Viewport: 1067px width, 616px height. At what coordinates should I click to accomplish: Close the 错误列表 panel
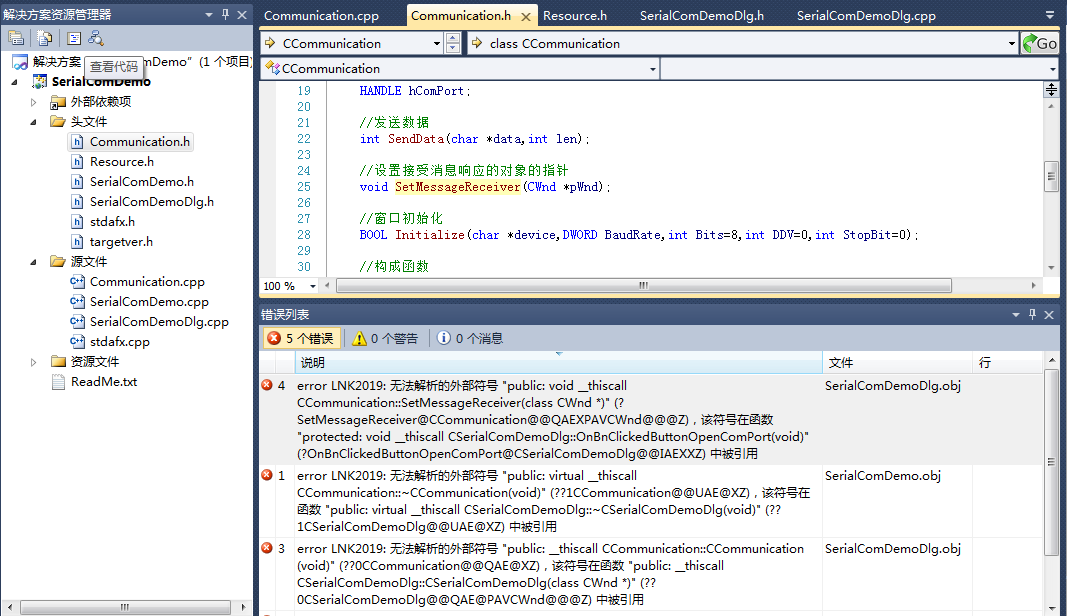[x=1049, y=314]
